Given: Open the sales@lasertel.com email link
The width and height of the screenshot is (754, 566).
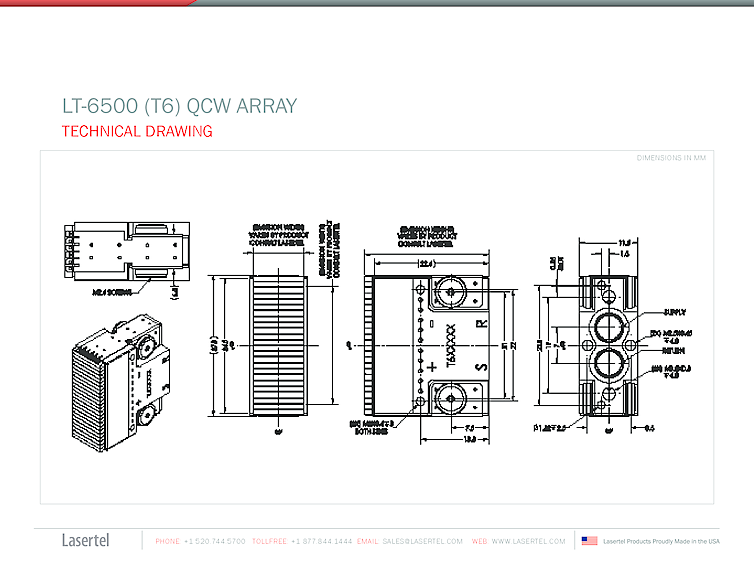Looking at the screenshot, I should (422, 541).
